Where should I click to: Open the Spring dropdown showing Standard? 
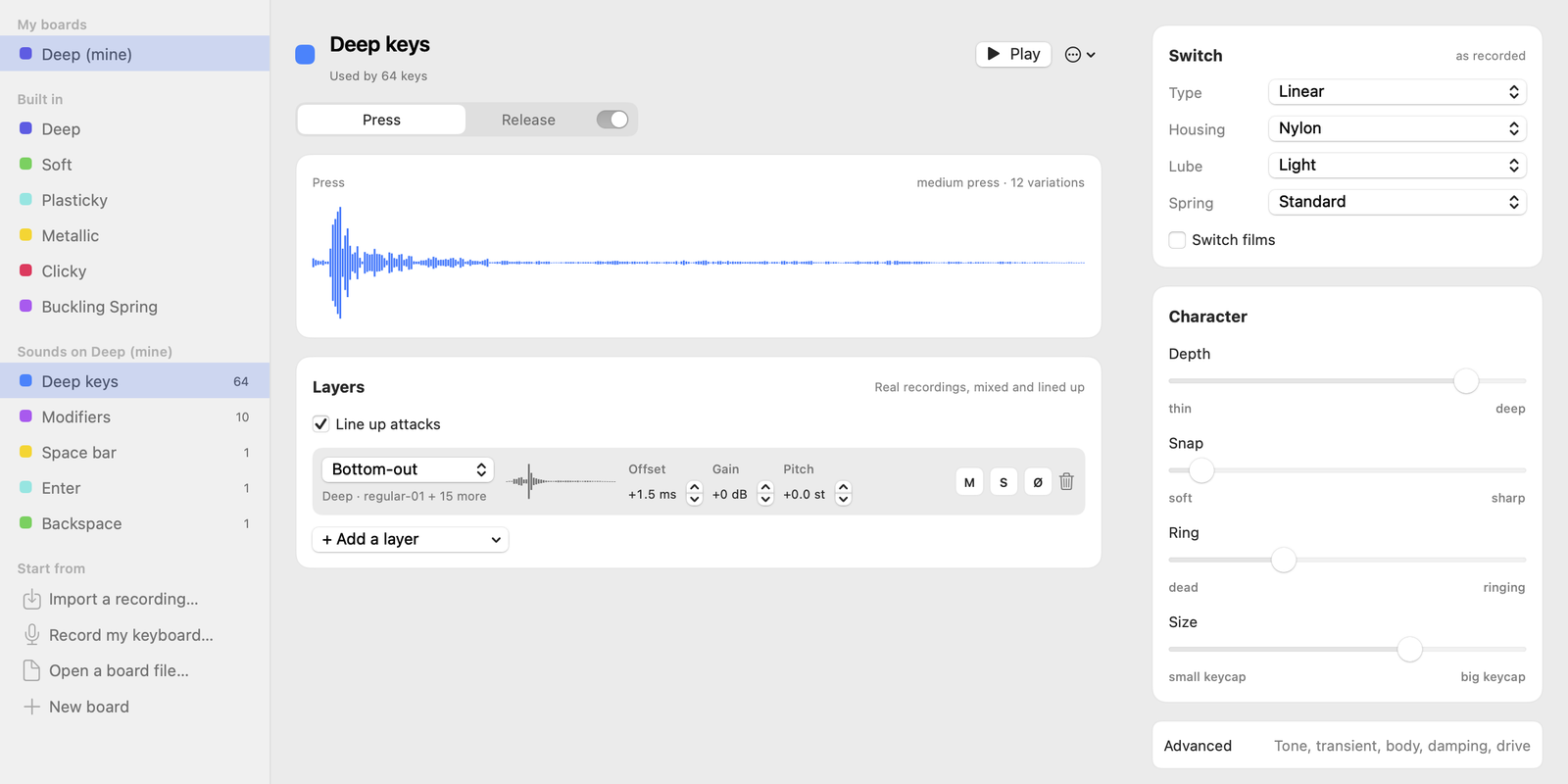1396,202
